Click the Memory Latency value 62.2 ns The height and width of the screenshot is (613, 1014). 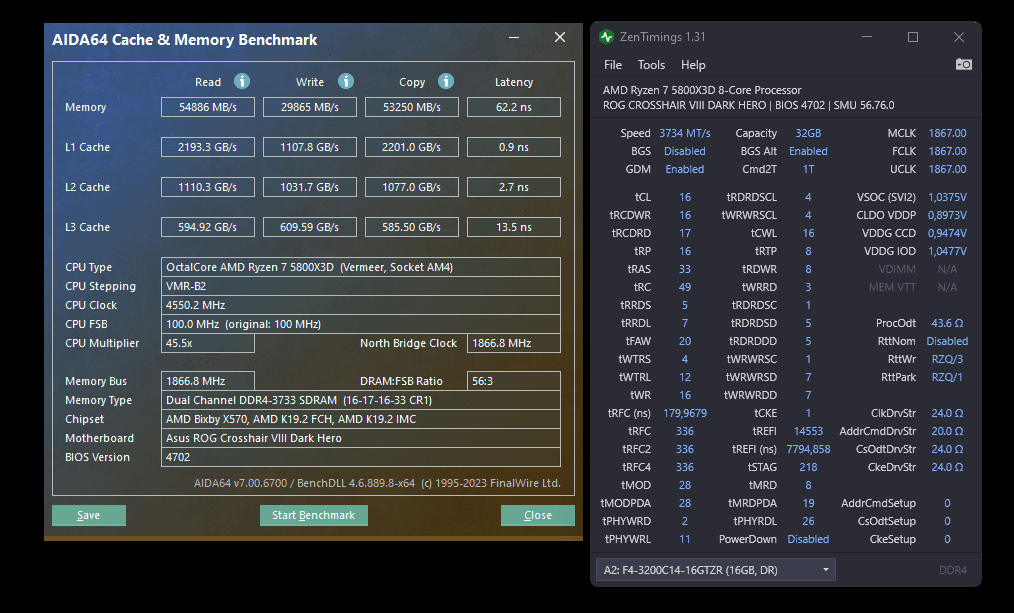pos(514,107)
